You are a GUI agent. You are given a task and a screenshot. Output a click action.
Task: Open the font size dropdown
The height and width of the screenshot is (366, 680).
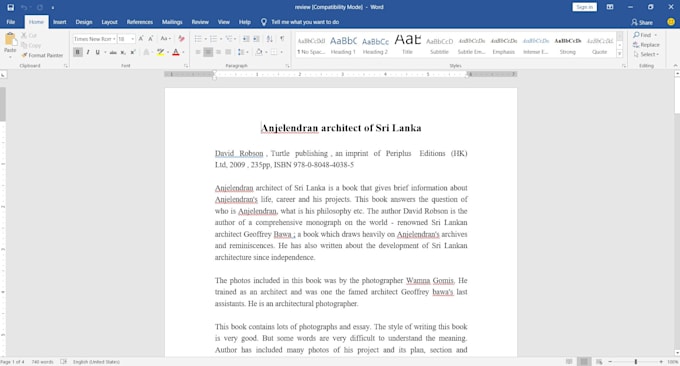(132, 39)
